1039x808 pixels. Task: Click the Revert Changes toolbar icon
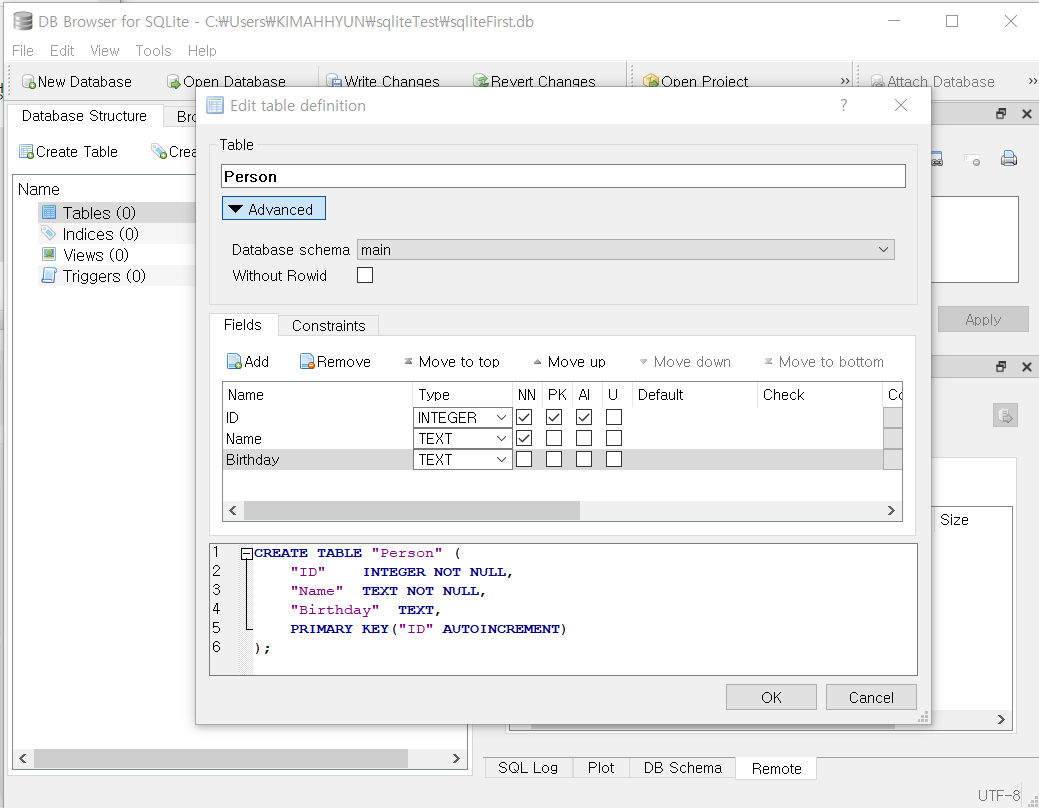point(480,82)
